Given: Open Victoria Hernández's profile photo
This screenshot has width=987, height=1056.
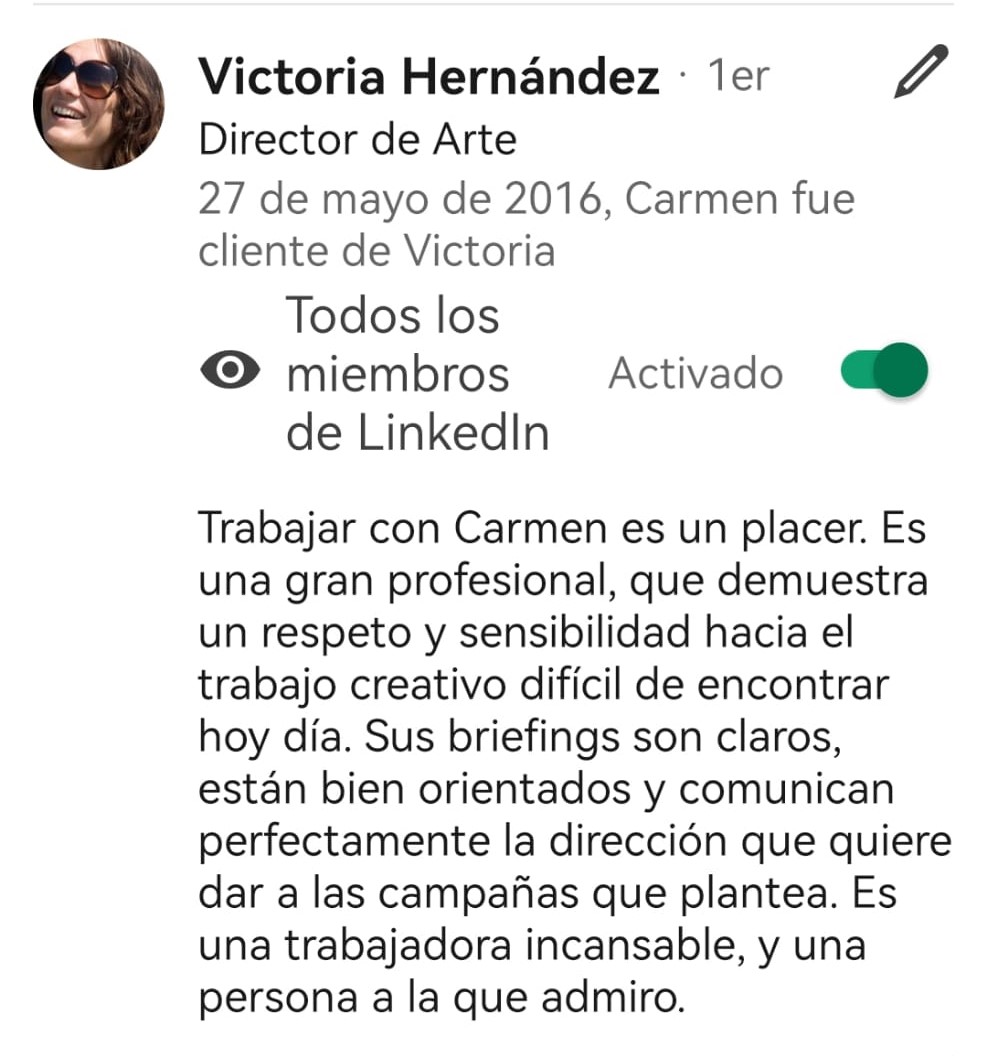Looking at the screenshot, I should point(99,104).
